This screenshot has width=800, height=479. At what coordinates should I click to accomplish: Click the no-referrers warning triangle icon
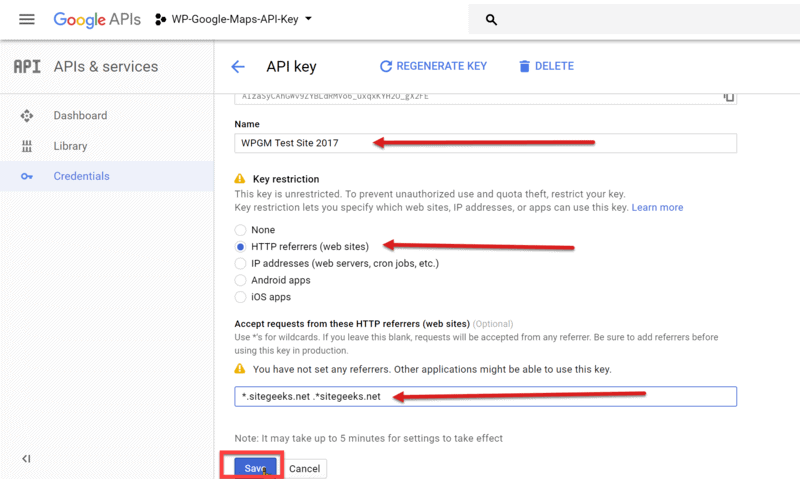tap(240, 369)
